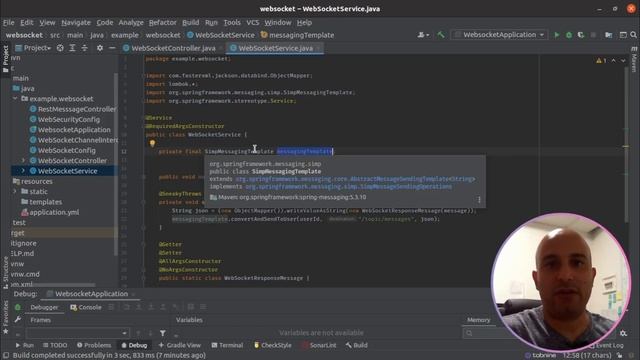The image size is (640, 360).
Task: Open documentation popup more options menu
Action: [x=479, y=200]
